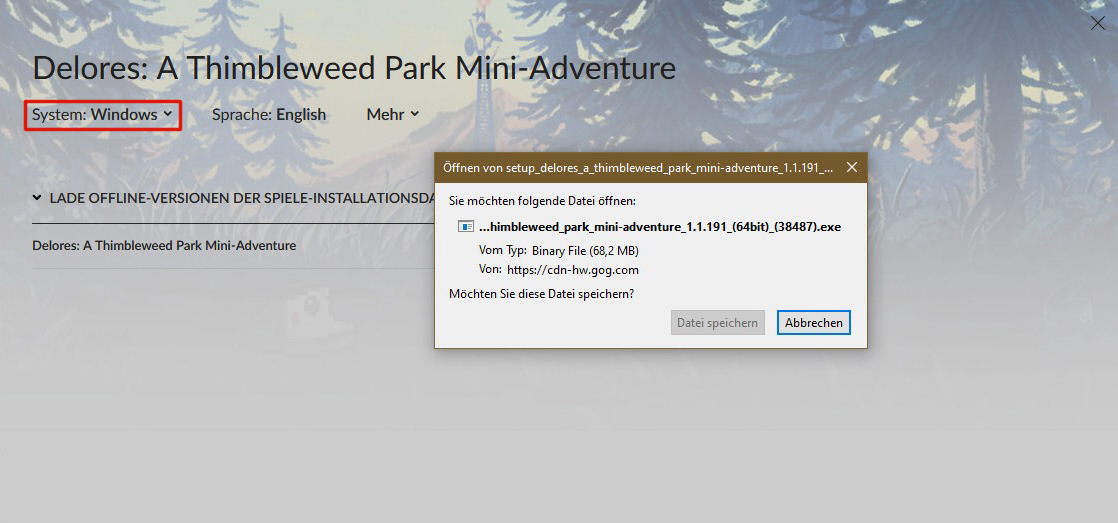Expand the Mehr menu
The width and height of the screenshot is (1118, 523).
click(x=393, y=115)
